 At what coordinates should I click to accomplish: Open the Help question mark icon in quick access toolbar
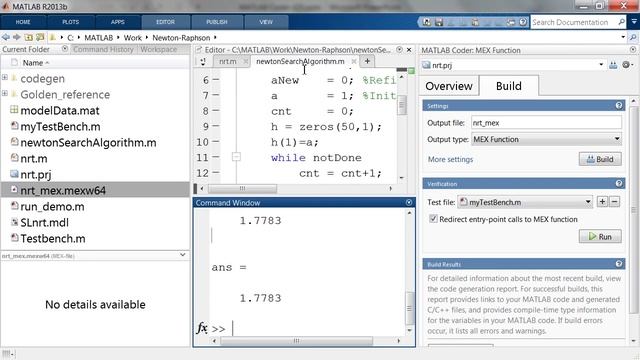(x=523, y=22)
